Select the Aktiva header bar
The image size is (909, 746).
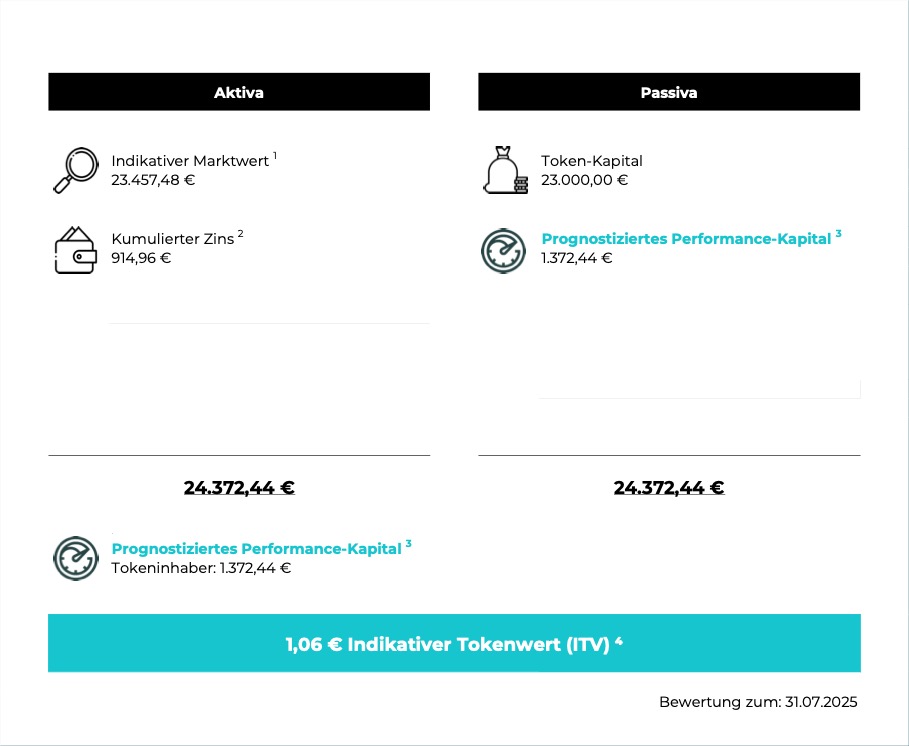pos(239,92)
